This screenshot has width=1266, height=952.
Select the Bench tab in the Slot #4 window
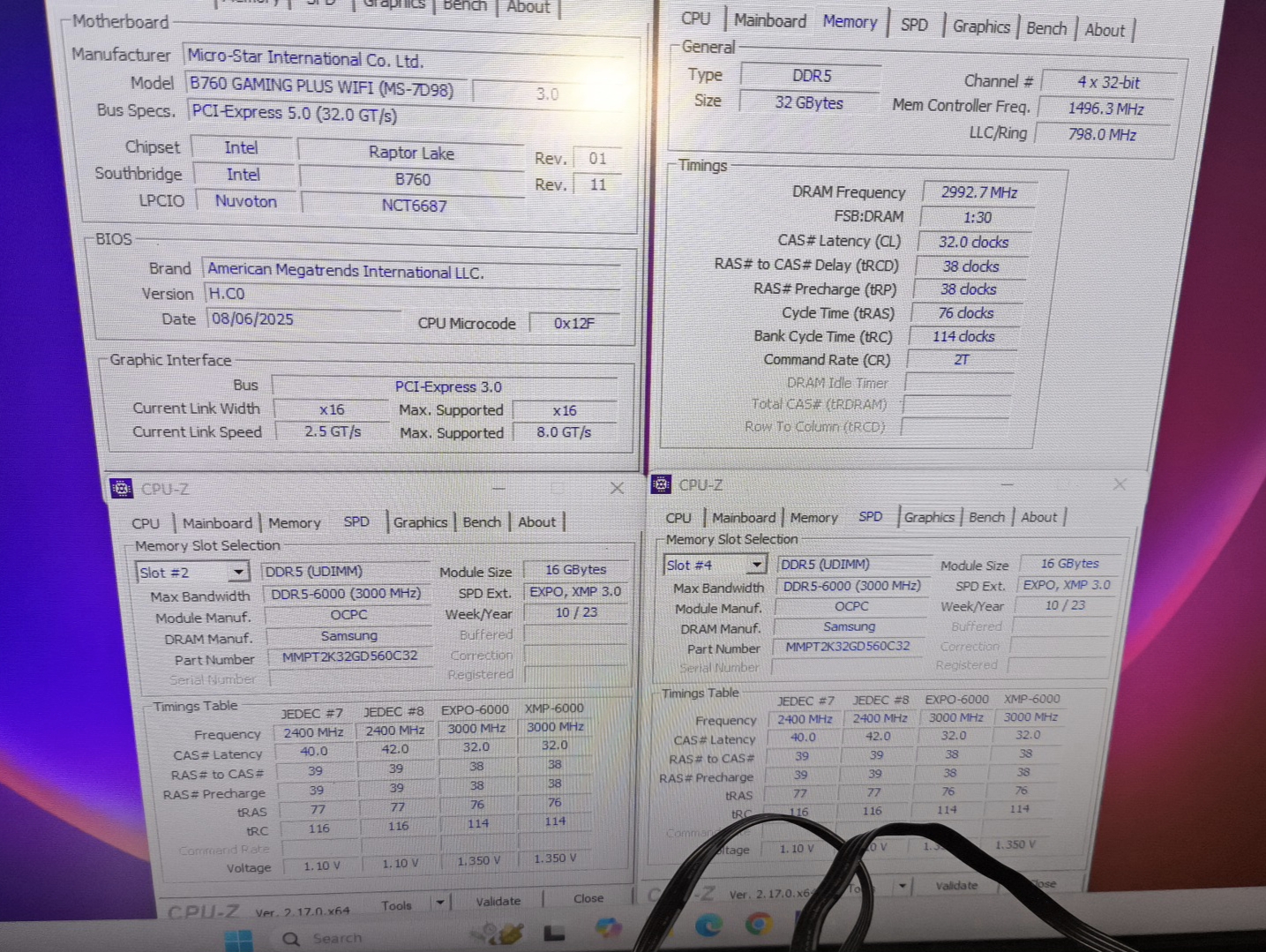click(x=986, y=517)
